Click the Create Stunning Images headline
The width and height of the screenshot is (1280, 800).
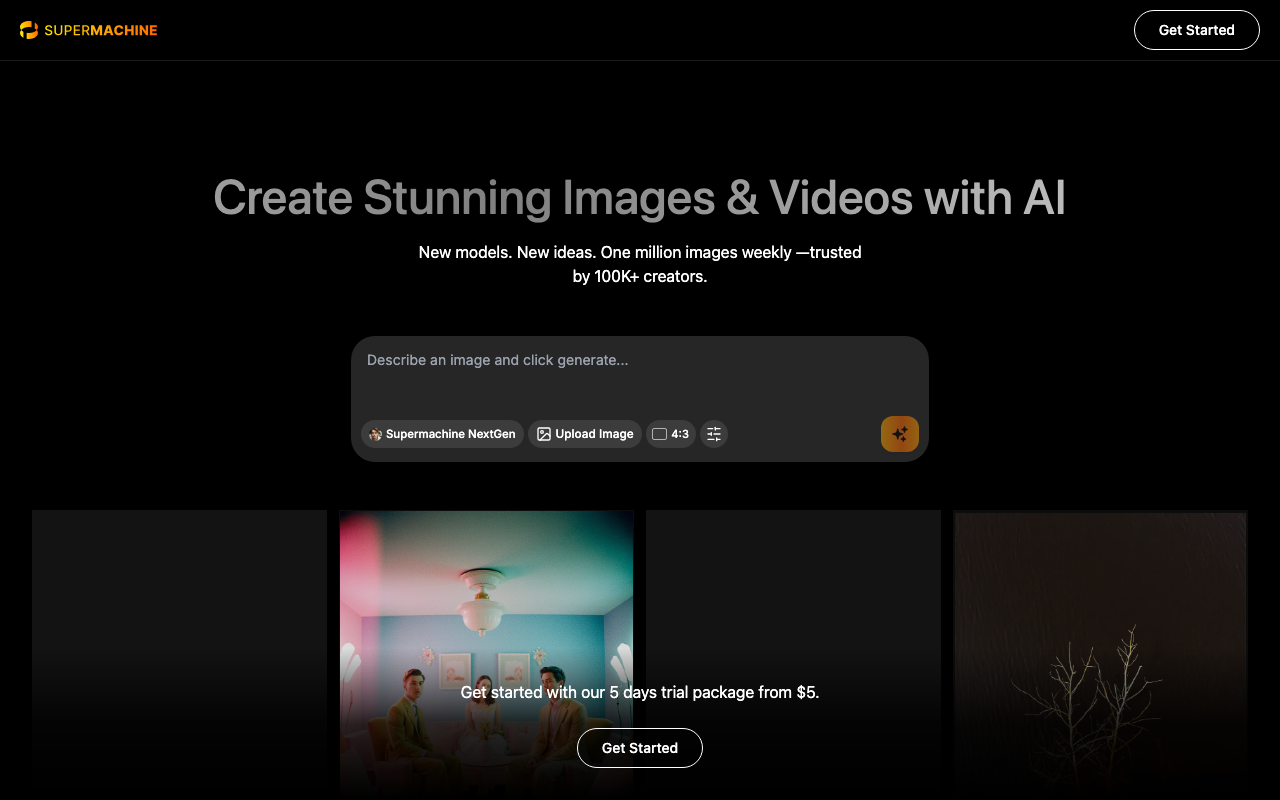click(640, 197)
